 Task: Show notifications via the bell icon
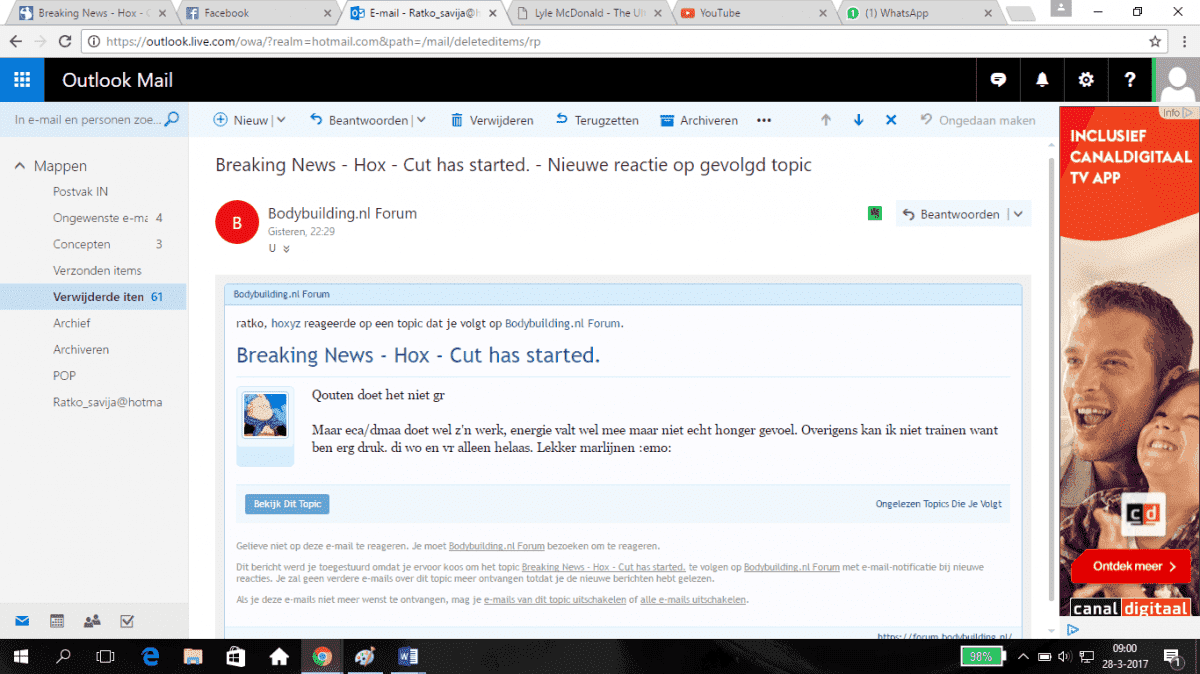(x=1042, y=80)
